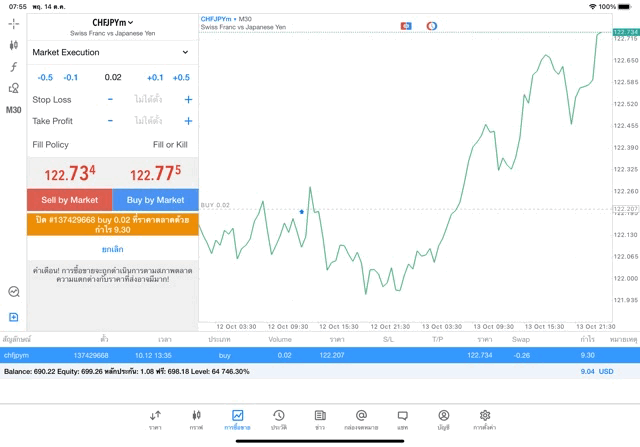Decrease volume by 0.1

71,78
